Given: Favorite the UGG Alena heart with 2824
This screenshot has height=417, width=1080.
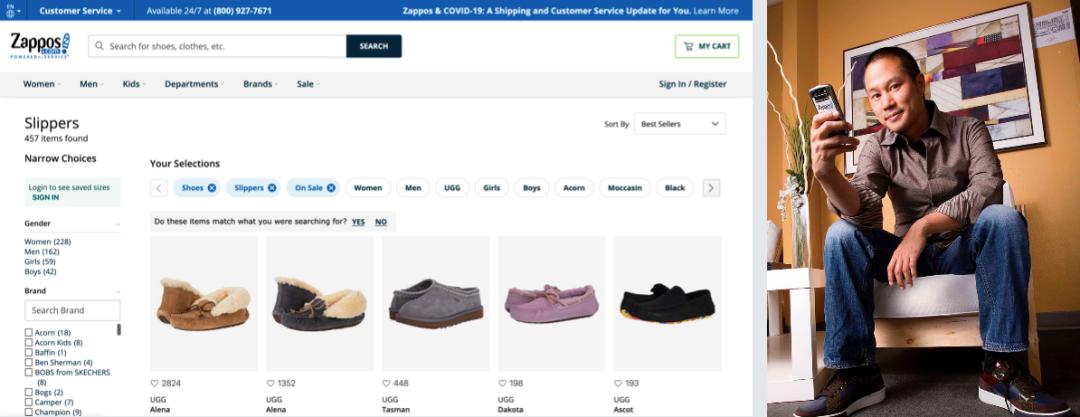Looking at the screenshot, I should pyautogui.click(x=154, y=383).
